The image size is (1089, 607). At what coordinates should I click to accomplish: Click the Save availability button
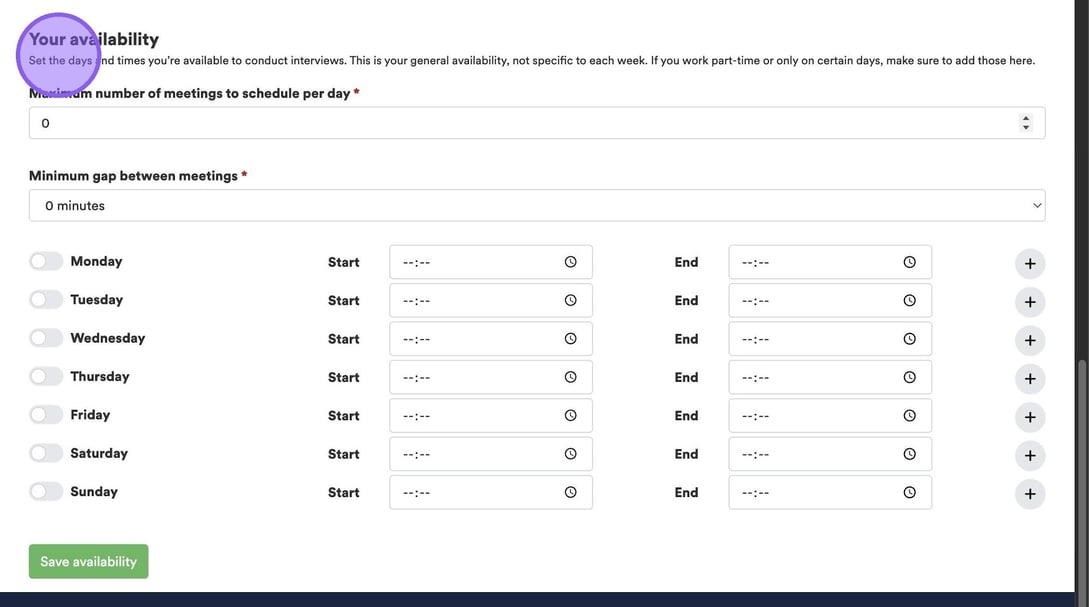point(88,561)
